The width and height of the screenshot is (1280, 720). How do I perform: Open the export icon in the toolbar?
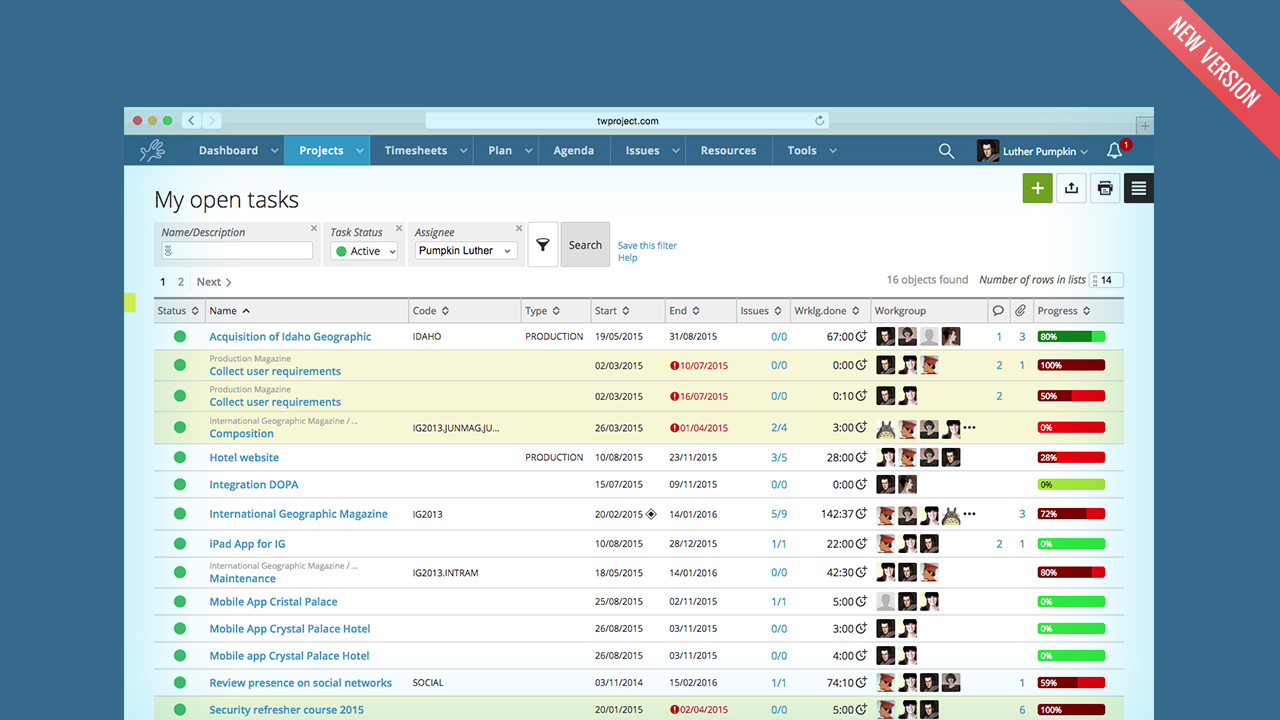click(x=1071, y=188)
